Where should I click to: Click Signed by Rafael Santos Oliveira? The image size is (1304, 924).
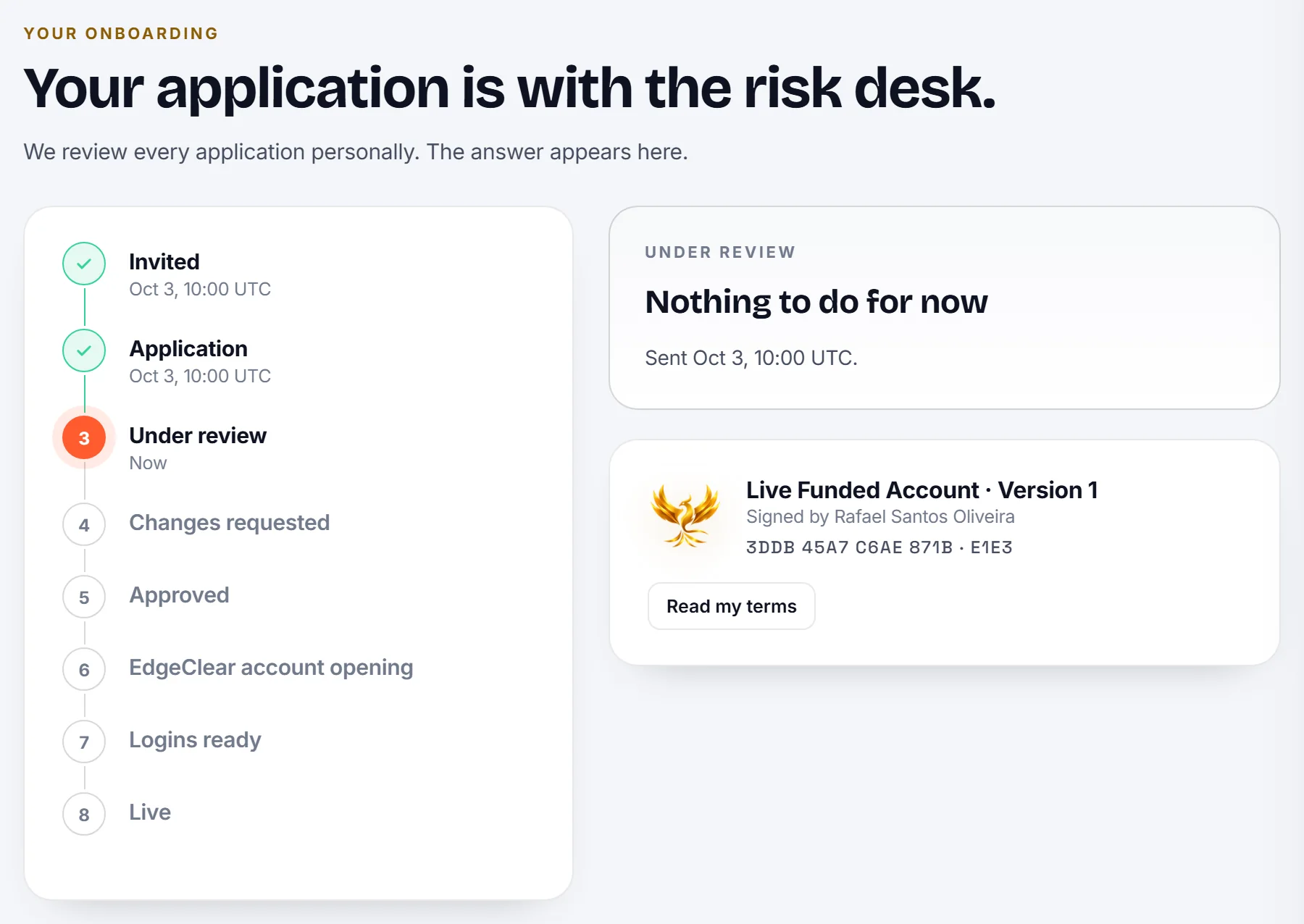(x=880, y=516)
